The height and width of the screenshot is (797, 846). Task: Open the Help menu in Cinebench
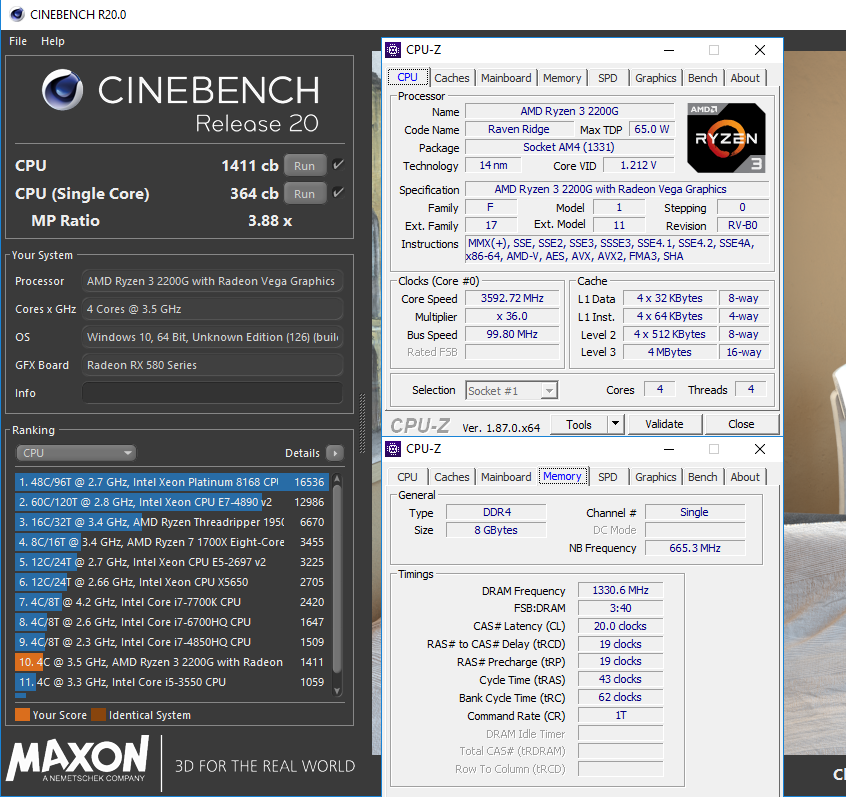(x=53, y=41)
